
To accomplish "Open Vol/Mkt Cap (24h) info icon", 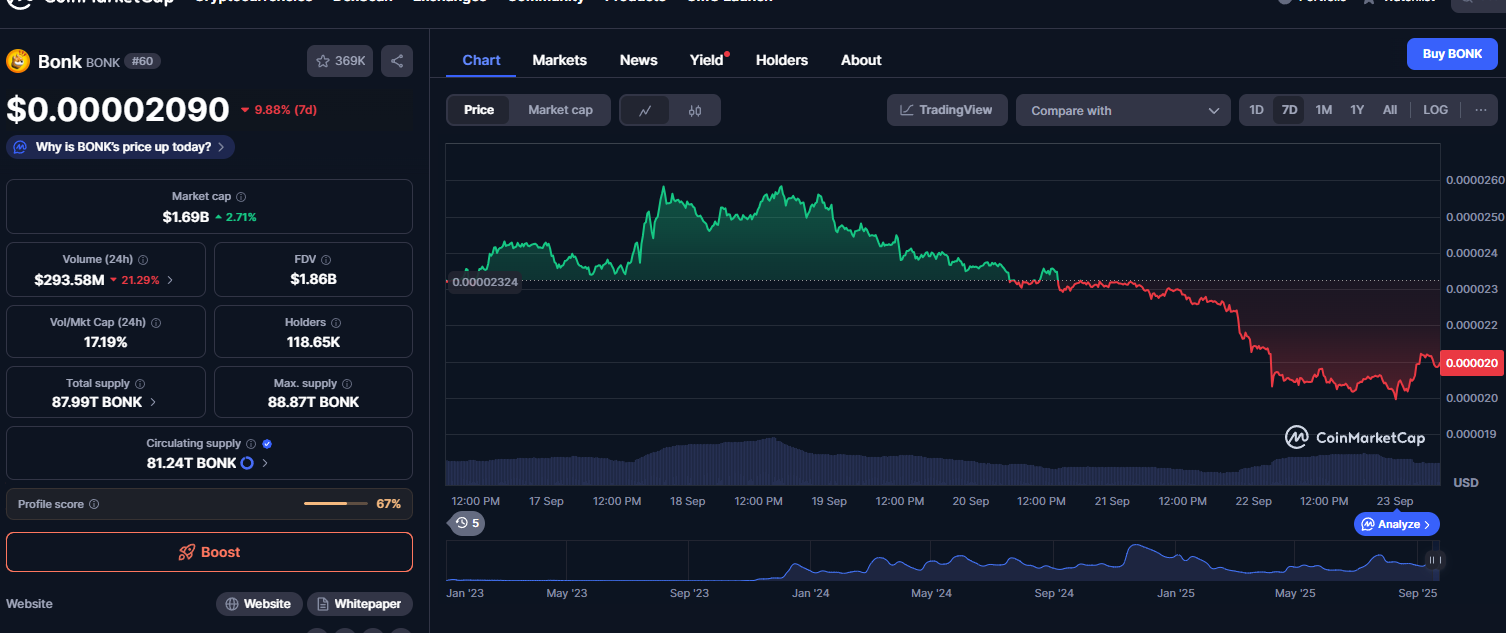I will click(156, 323).
